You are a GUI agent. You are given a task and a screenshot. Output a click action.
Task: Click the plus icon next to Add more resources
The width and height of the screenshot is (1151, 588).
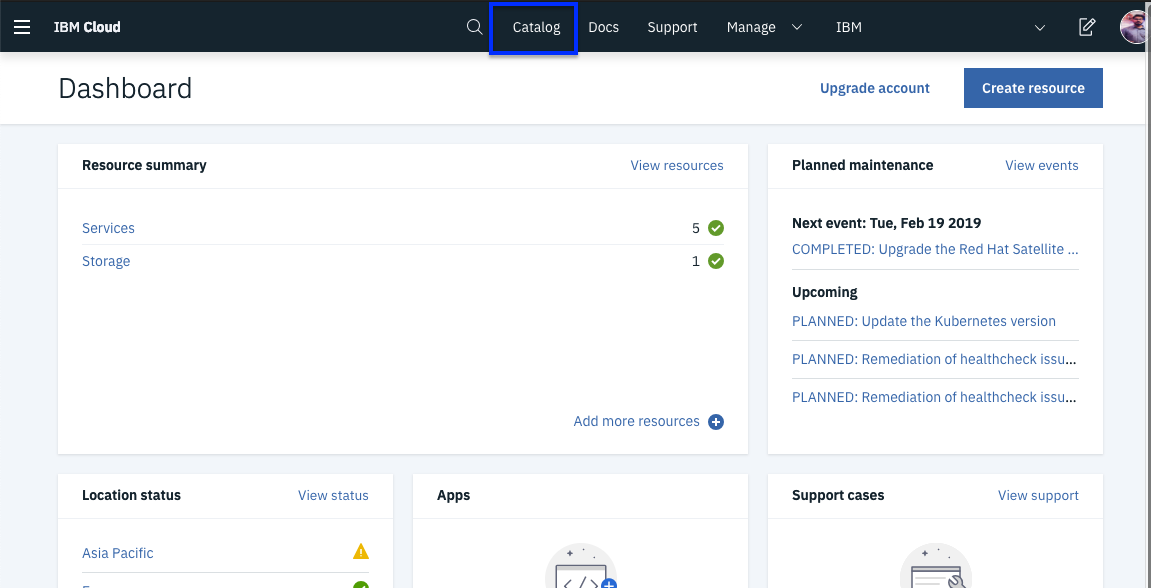click(716, 421)
